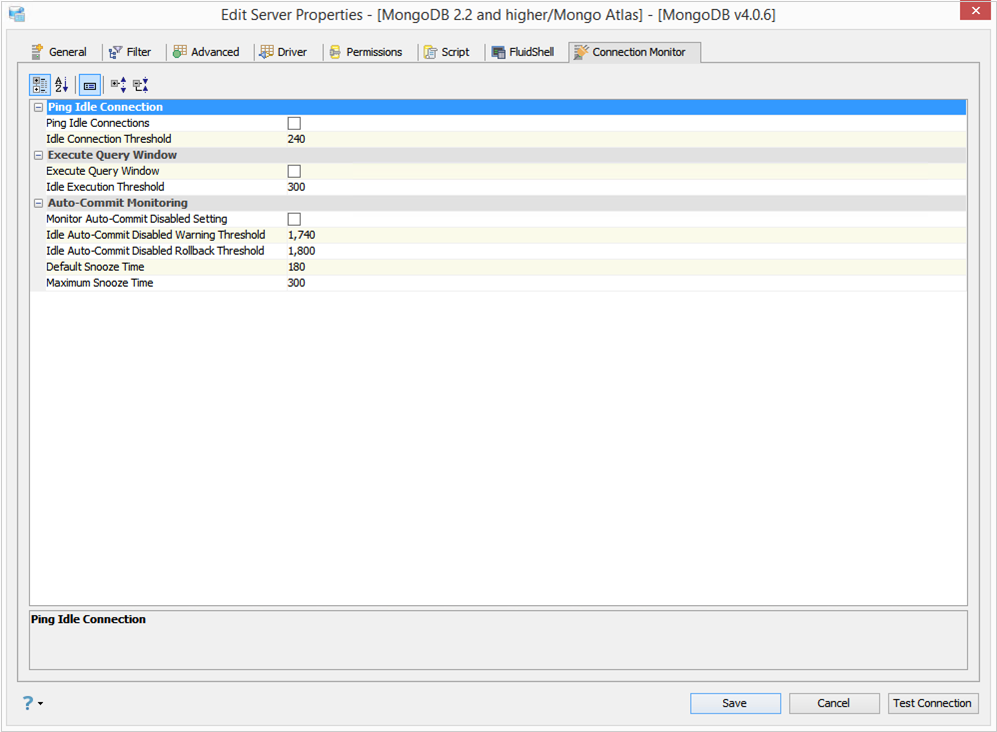
Task: Click the Expand All categories icon
Action: pyautogui.click(x=118, y=85)
